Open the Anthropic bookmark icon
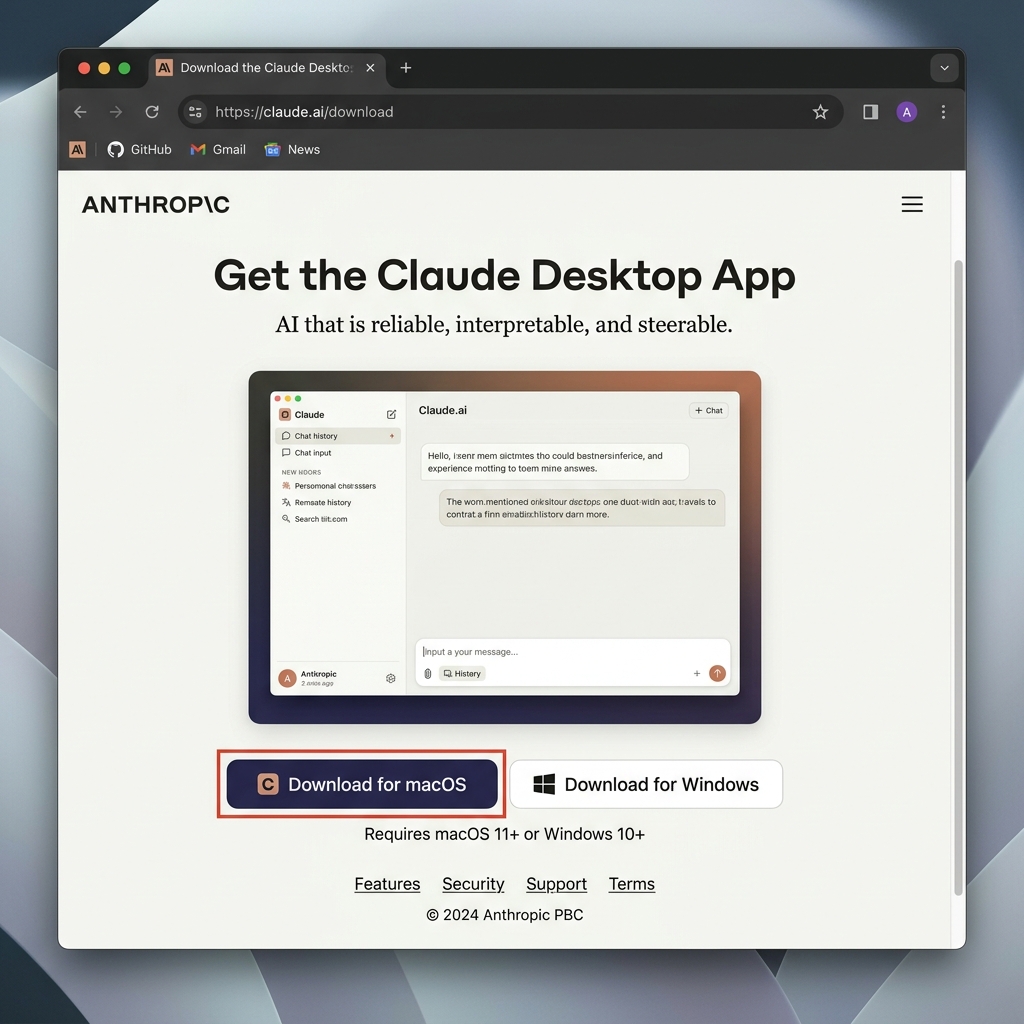 click(x=77, y=150)
